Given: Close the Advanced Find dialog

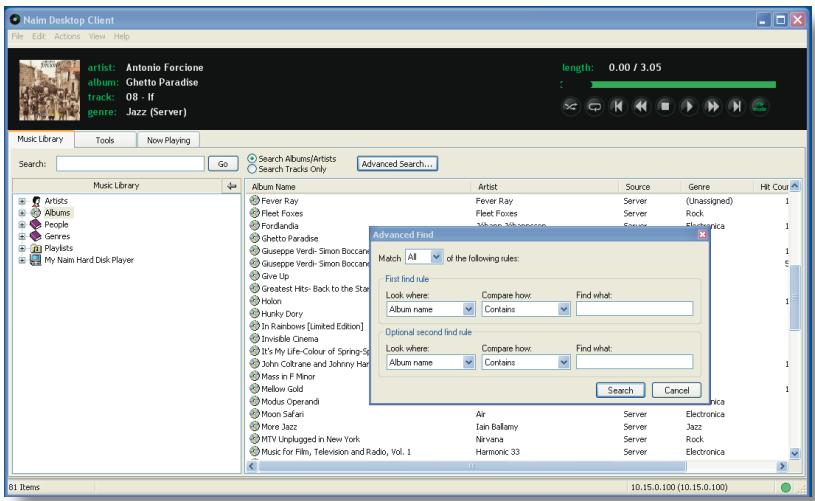Looking at the screenshot, I should (702, 234).
